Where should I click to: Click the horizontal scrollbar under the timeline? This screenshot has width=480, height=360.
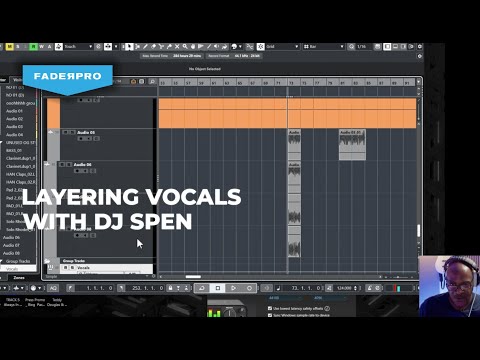[193, 277]
